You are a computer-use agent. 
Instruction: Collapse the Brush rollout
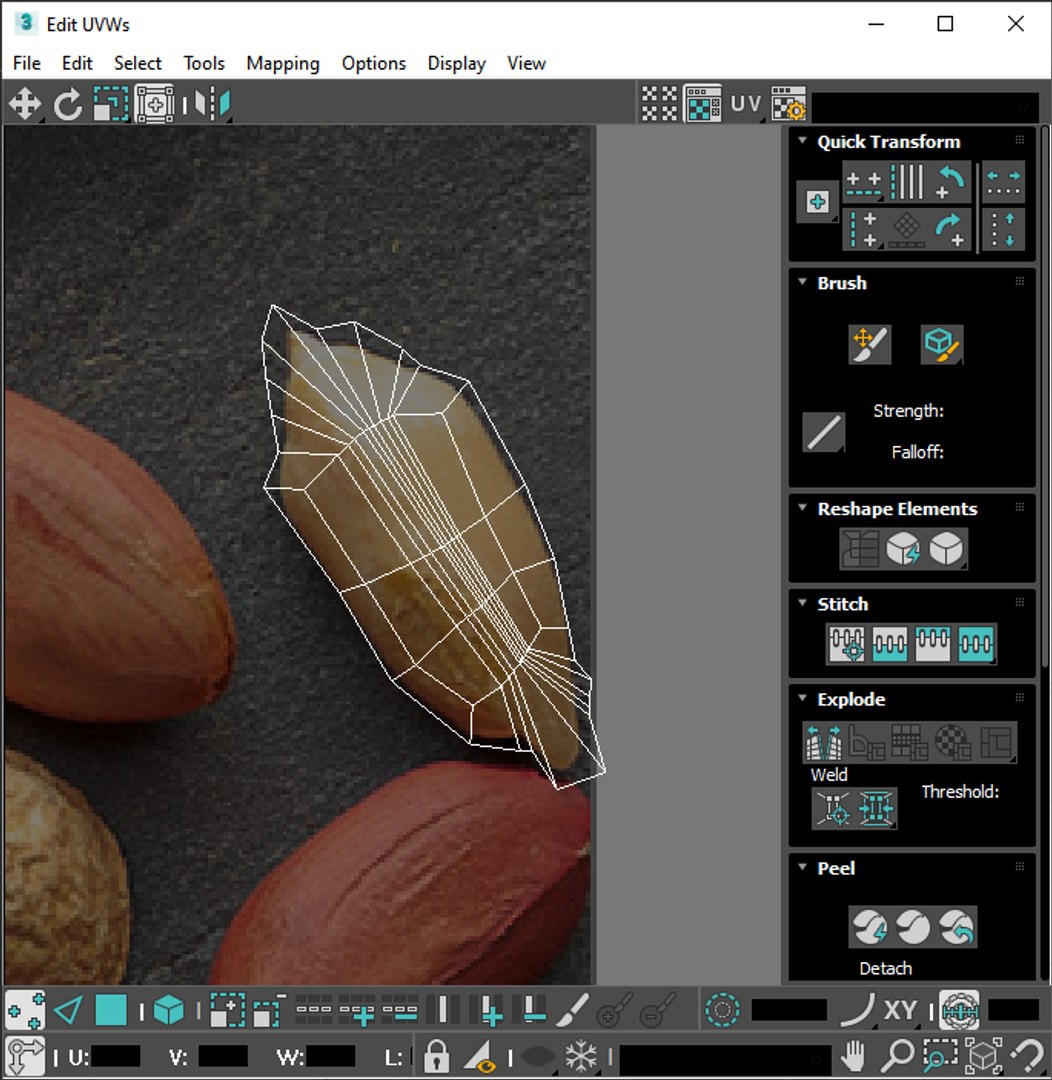(x=802, y=282)
